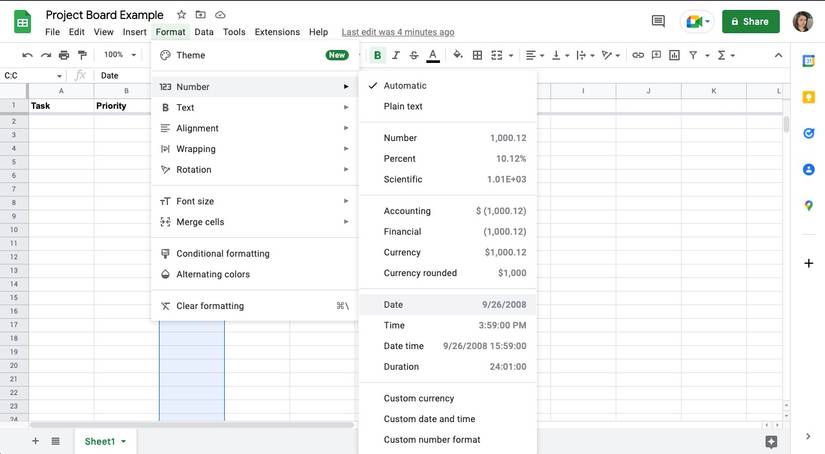This screenshot has height=454, width=825.
Task: Select the Percent number format
Action: 448,158
